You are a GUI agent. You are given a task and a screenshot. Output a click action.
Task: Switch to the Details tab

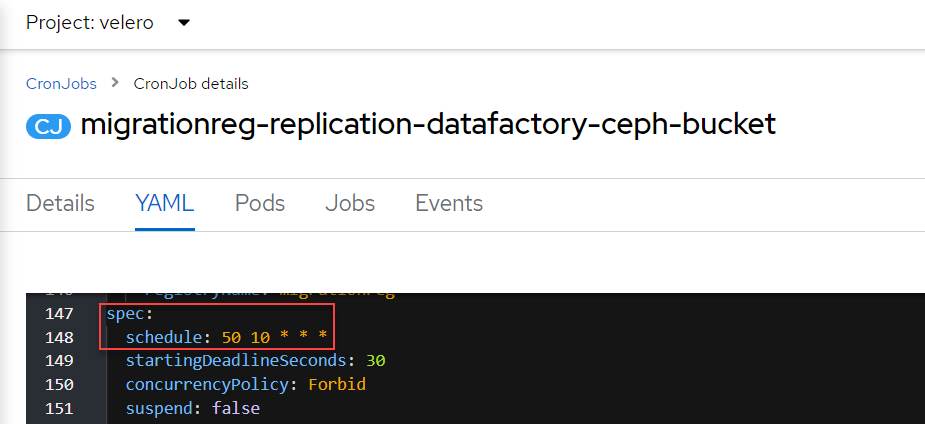pyautogui.click(x=60, y=203)
